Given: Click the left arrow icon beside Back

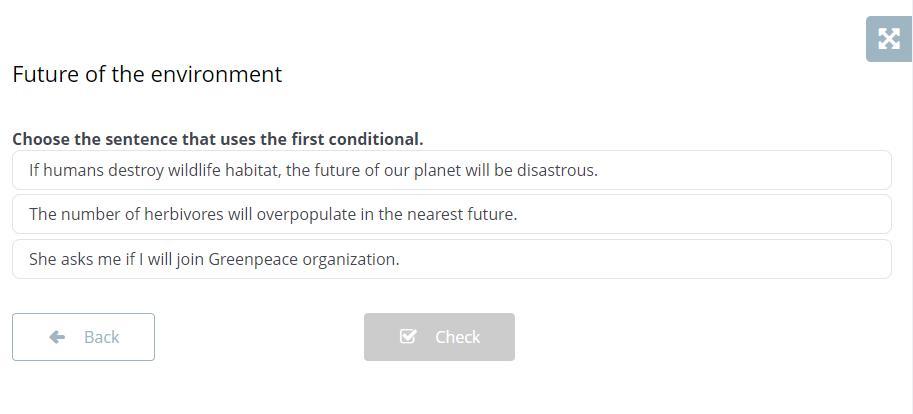Looking at the screenshot, I should pos(57,337).
